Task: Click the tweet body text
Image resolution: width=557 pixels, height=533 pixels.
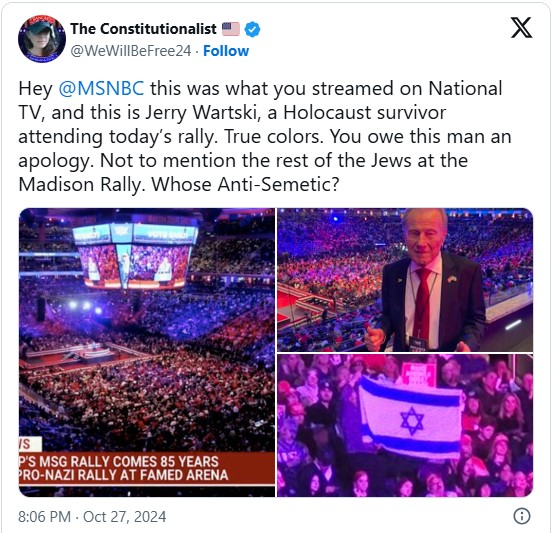Action: click(x=265, y=136)
